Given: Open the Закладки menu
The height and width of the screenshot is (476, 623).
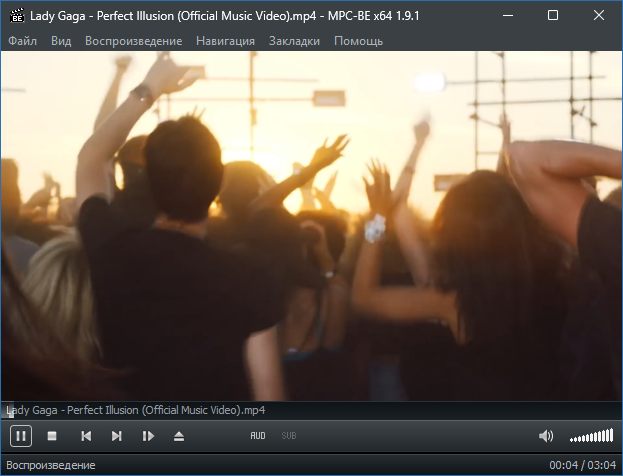Looking at the screenshot, I should [x=294, y=41].
